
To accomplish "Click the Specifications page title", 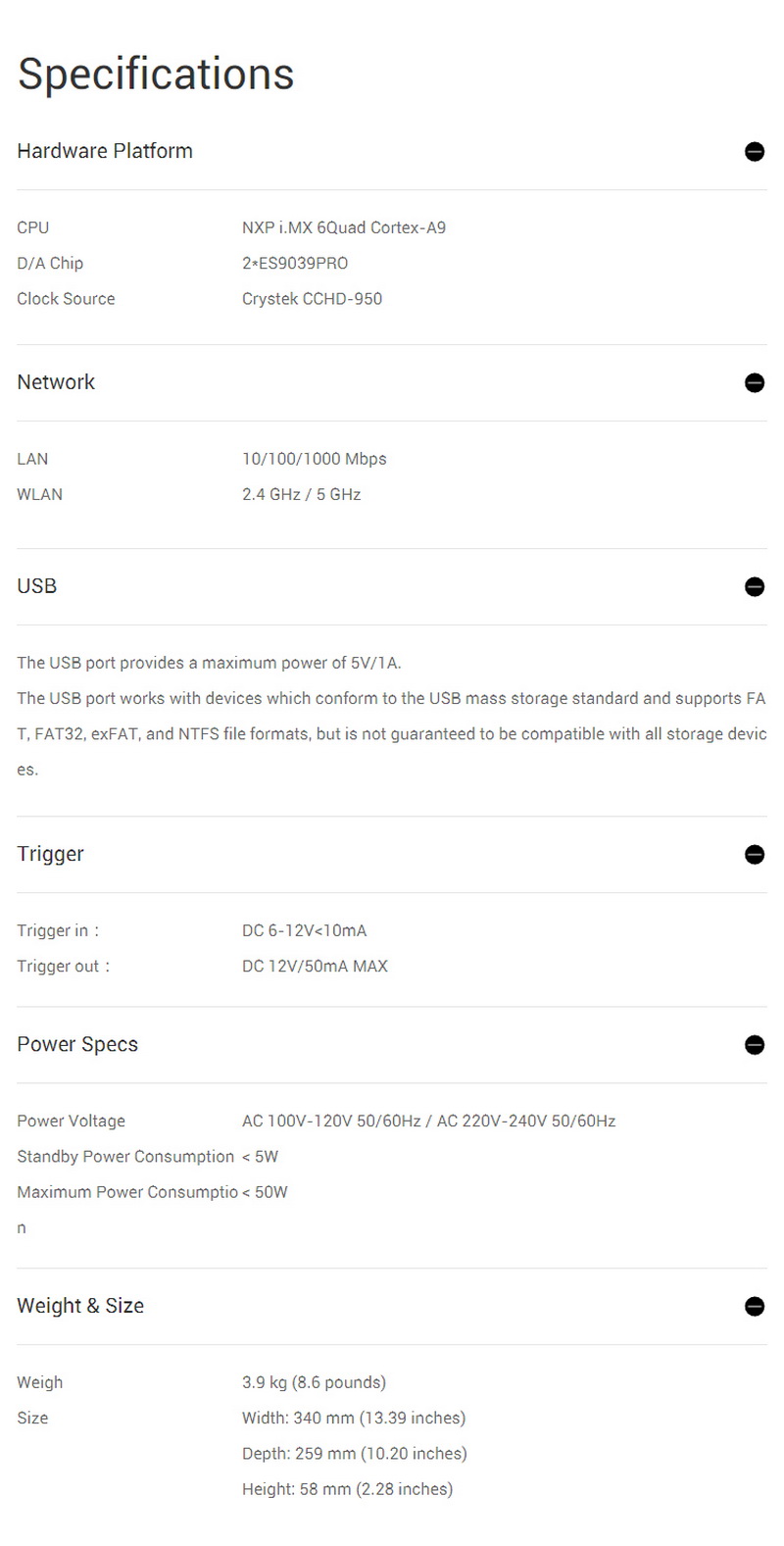I will click(156, 74).
